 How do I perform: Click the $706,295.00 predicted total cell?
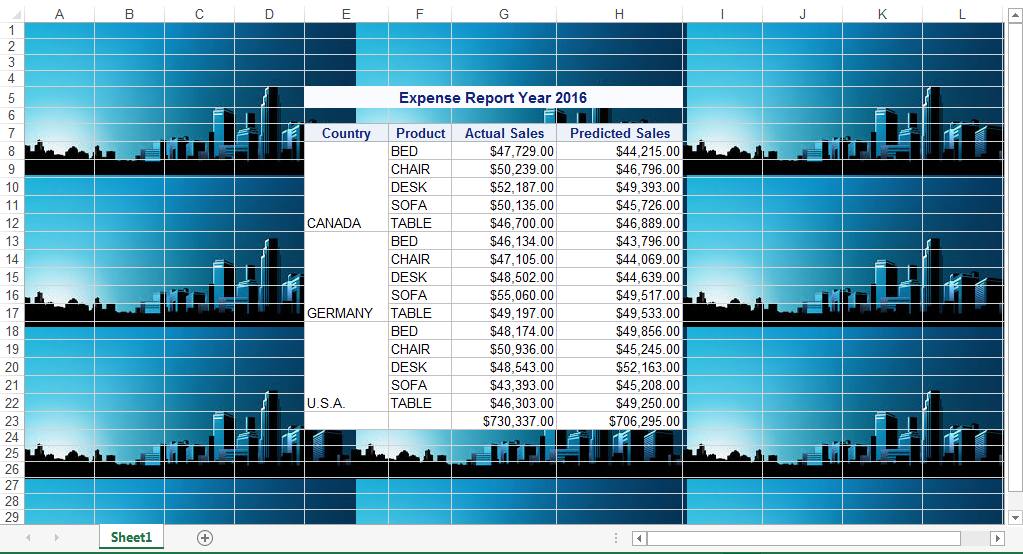coord(619,421)
